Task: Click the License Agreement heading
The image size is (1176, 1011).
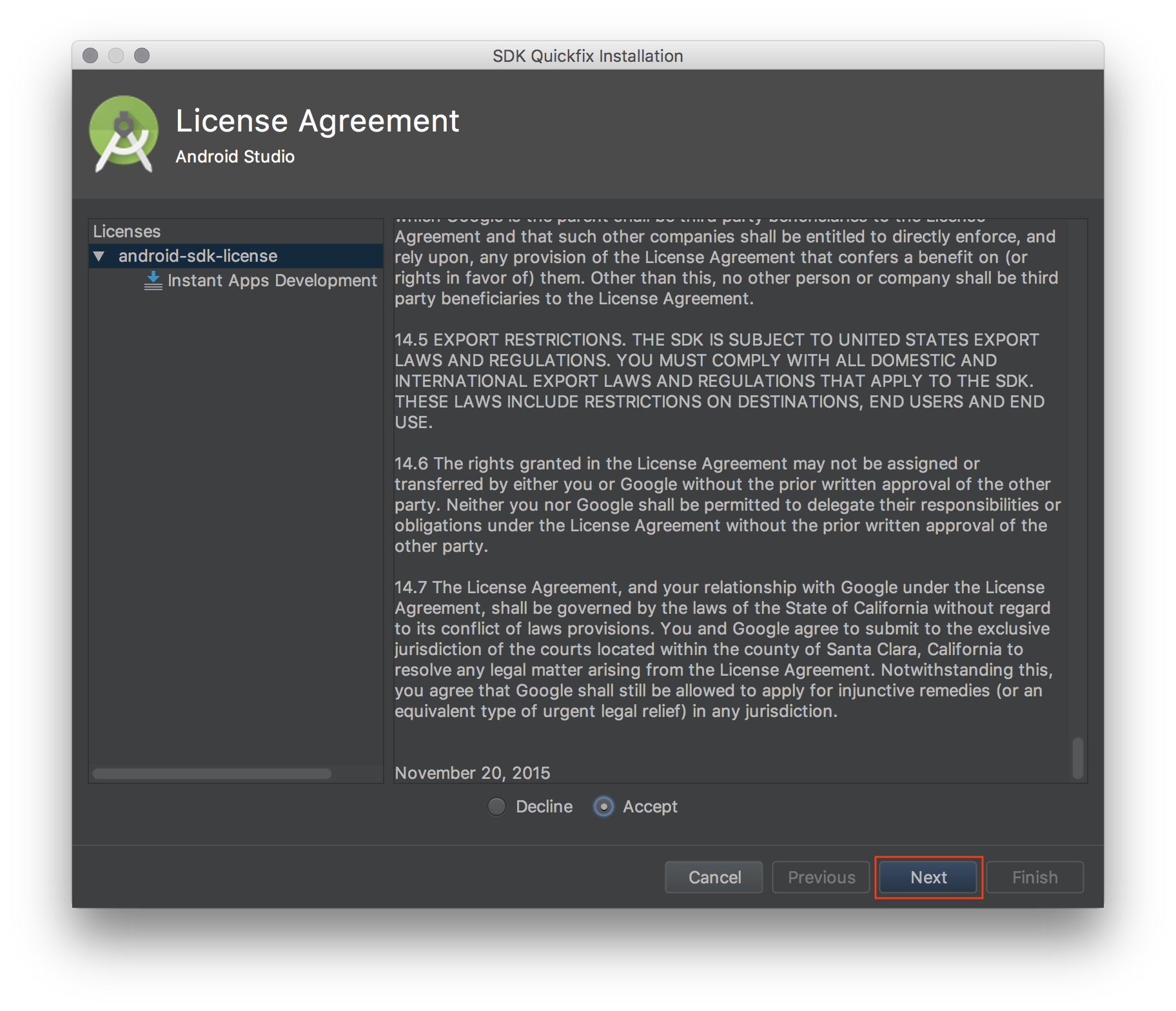Action: (317, 121)
